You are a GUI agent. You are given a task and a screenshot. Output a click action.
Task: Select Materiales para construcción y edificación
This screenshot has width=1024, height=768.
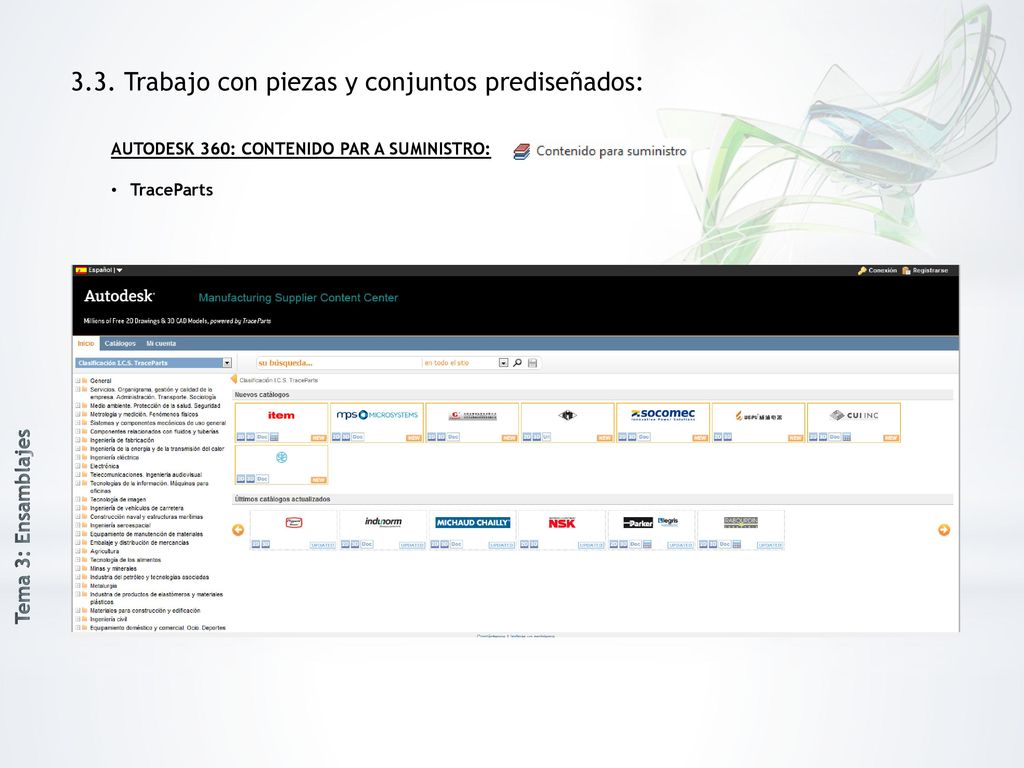145,611
